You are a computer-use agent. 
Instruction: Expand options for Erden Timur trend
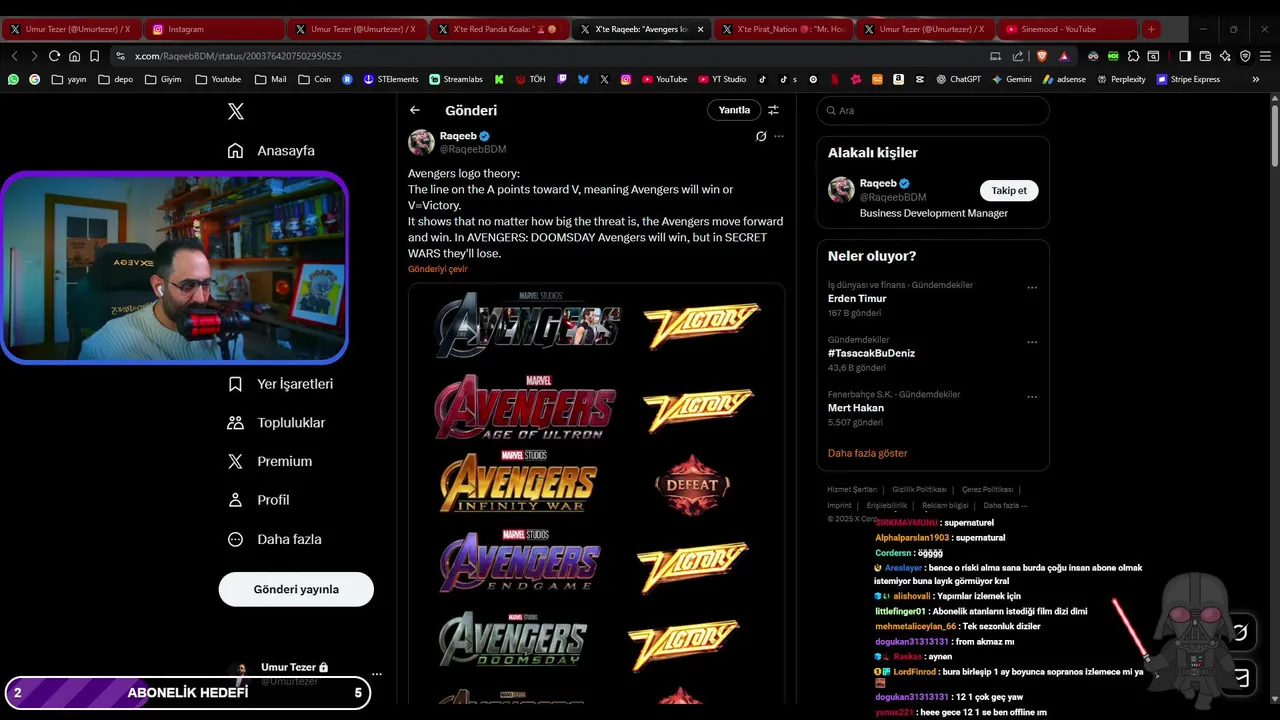coord(1032,288)
